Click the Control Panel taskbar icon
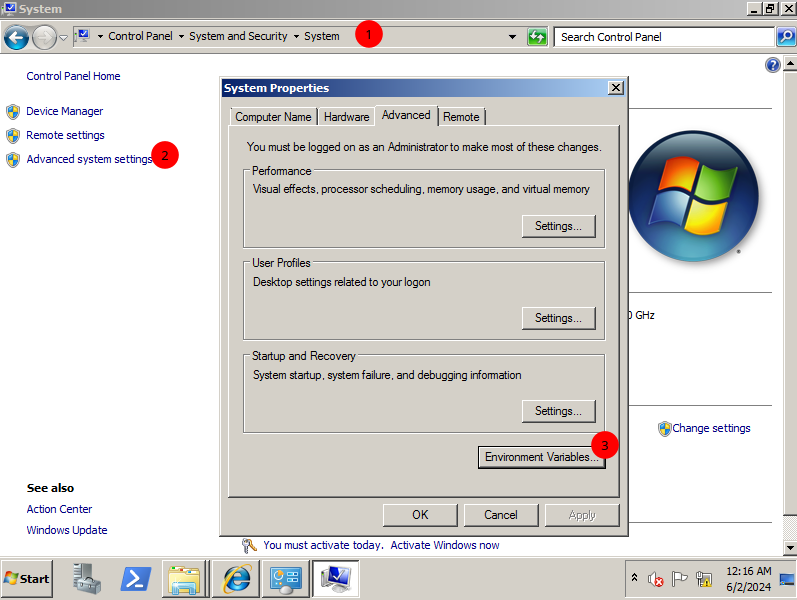Screen dimensions: 797x600 (x=286, y=578)
